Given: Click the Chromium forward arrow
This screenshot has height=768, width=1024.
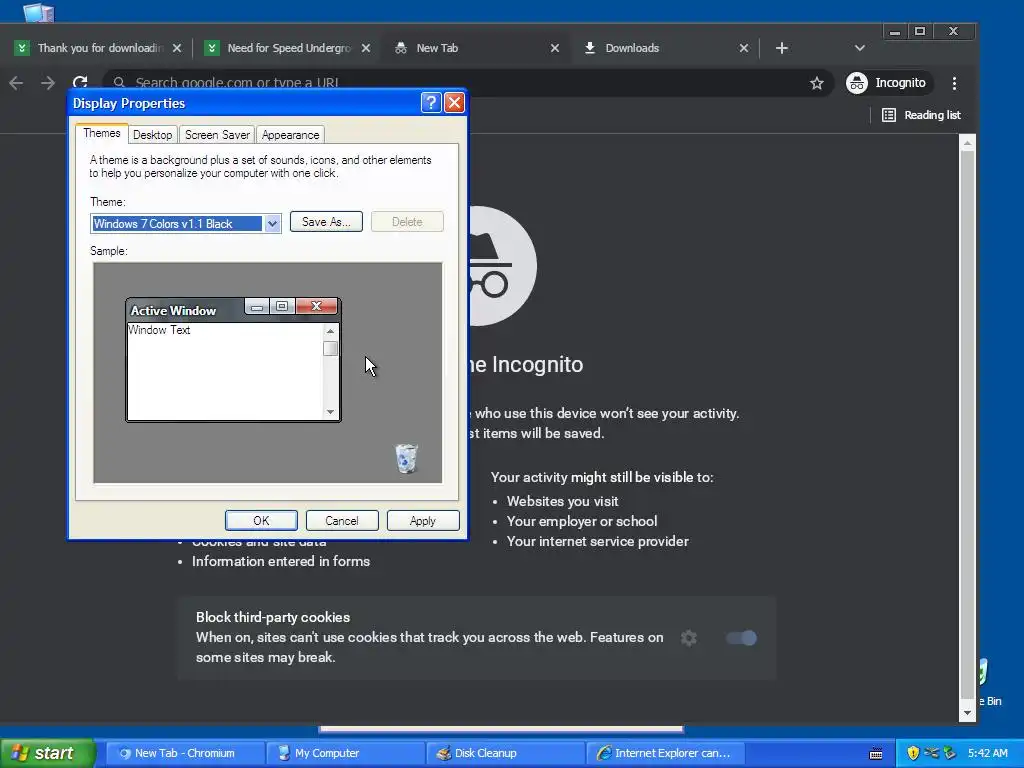Looking at the screenshot, I should (48, 83).
